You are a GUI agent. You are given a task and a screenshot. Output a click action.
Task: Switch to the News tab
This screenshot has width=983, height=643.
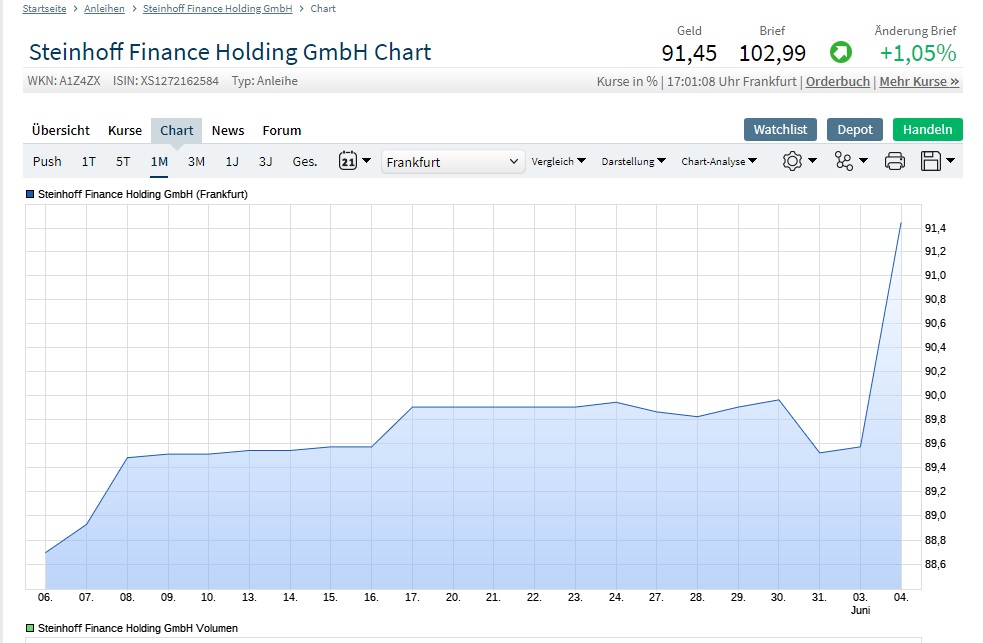pyautogui.click(x=227, y=130)
